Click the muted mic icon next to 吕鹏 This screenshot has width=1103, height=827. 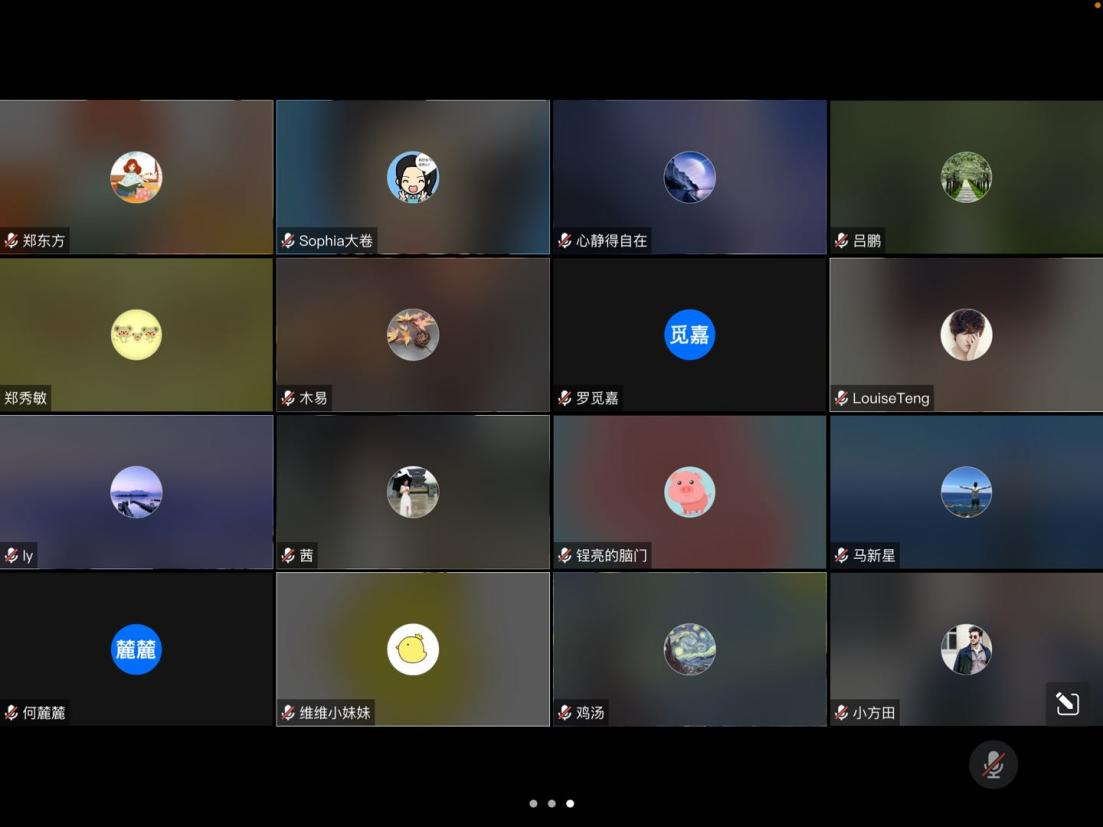pyautogui.click(x=841, y=241)
